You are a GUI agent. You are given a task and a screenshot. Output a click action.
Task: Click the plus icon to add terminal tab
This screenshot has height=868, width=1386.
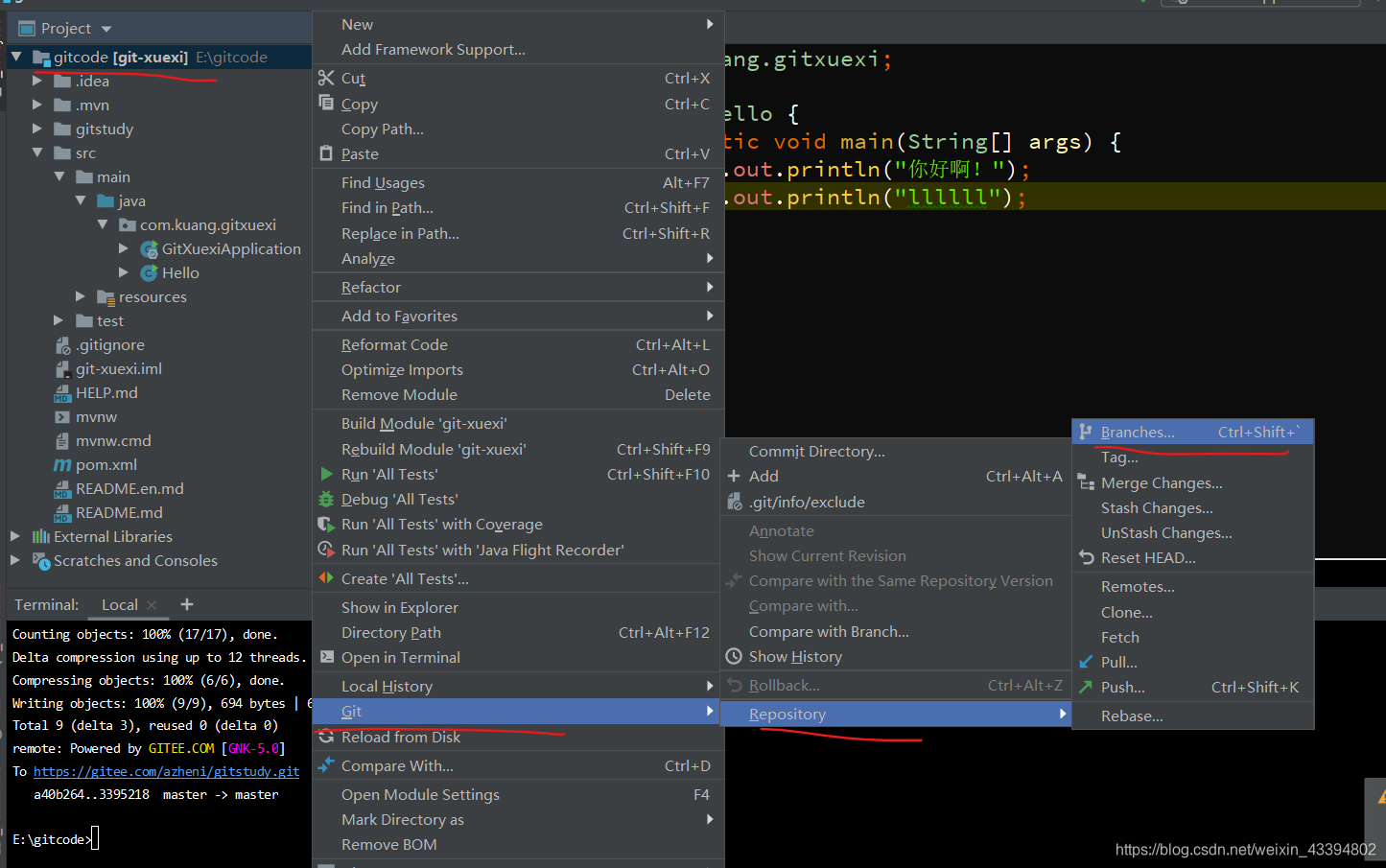coord(187,604)
